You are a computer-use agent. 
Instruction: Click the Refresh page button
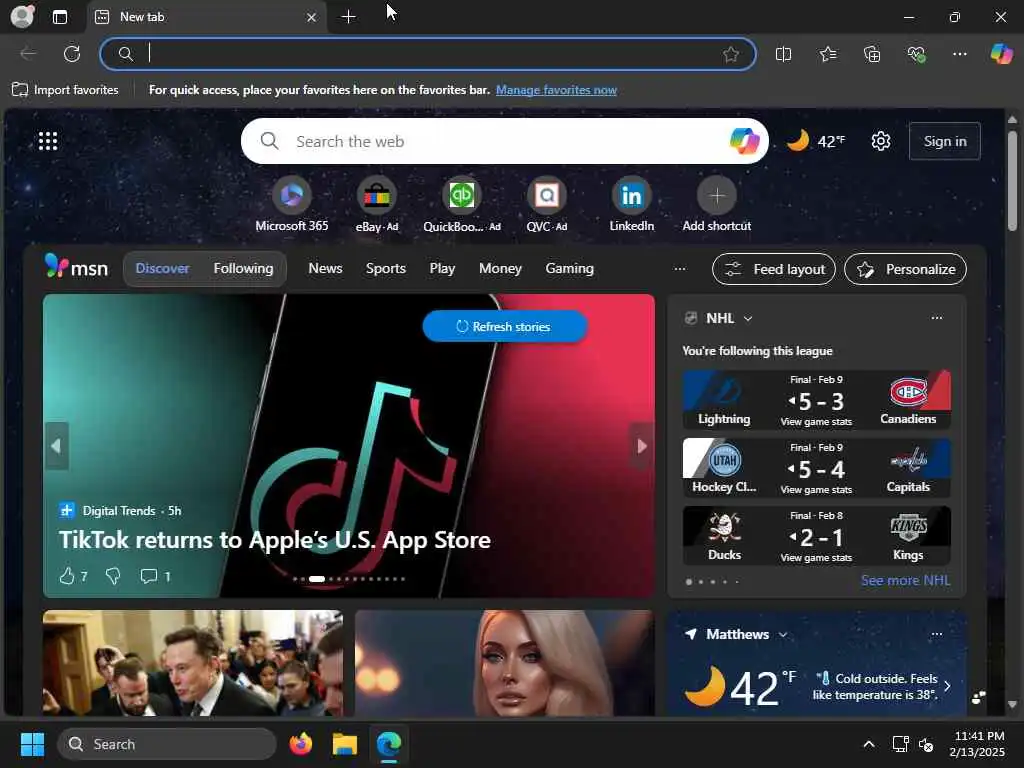(72, 54)
